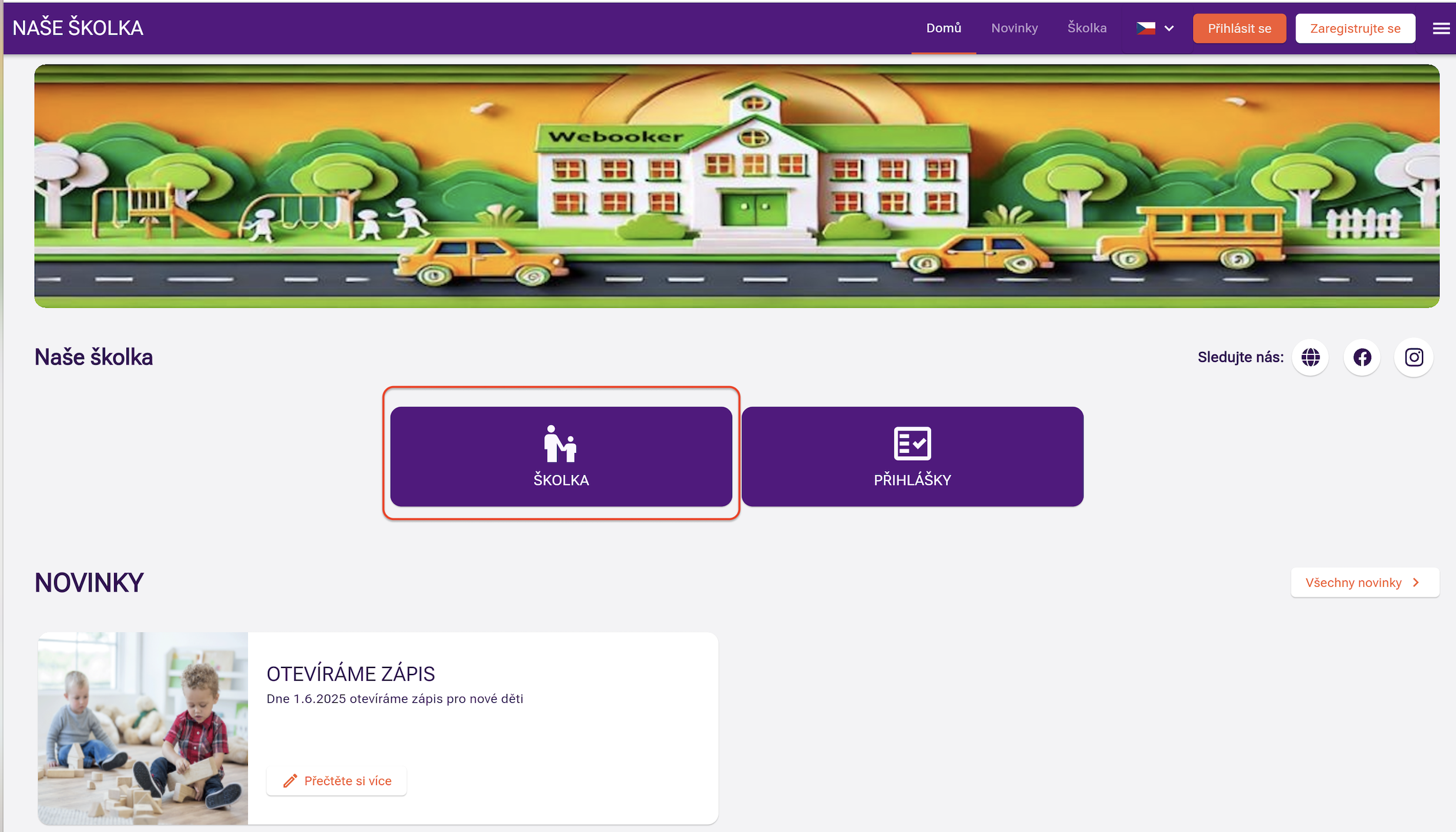
Task: Open the Školka navigation tab
Action: coord(1086,28)
